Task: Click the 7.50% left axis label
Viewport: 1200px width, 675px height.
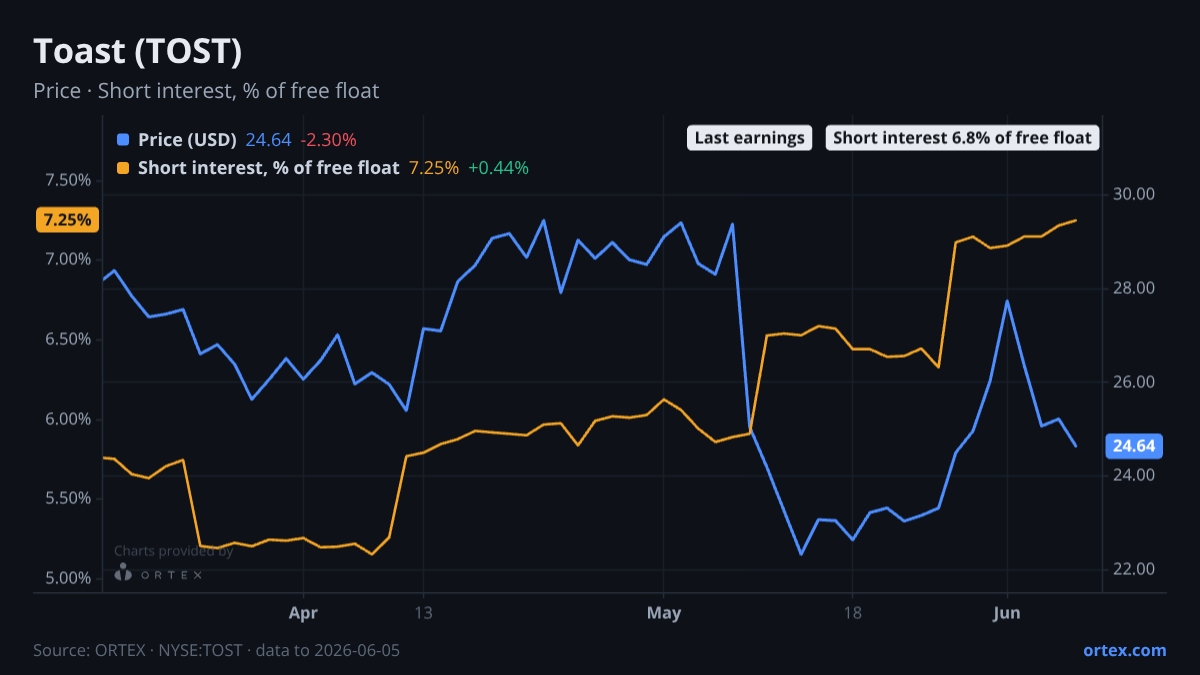Action: point(69,180)
